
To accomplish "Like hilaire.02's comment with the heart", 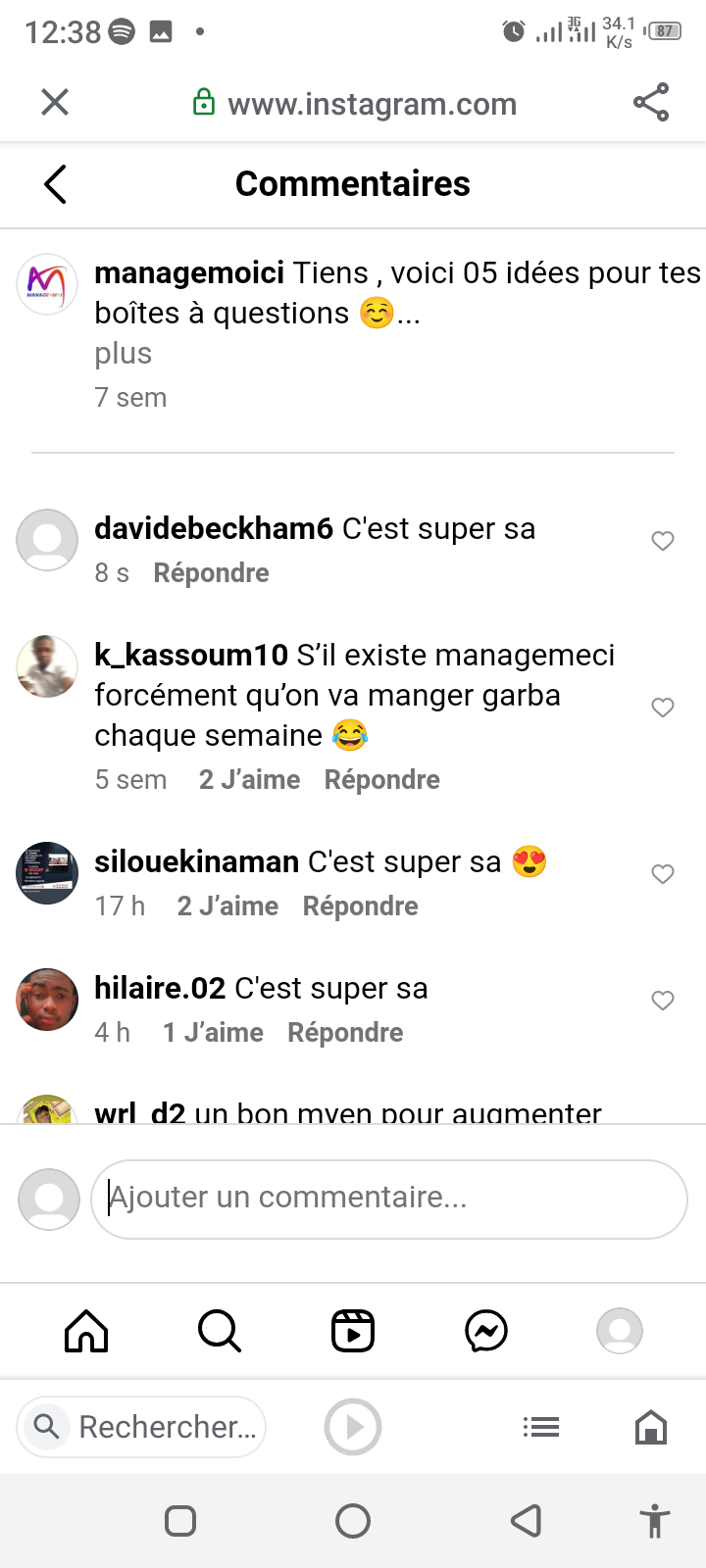I will point(663,1001).
